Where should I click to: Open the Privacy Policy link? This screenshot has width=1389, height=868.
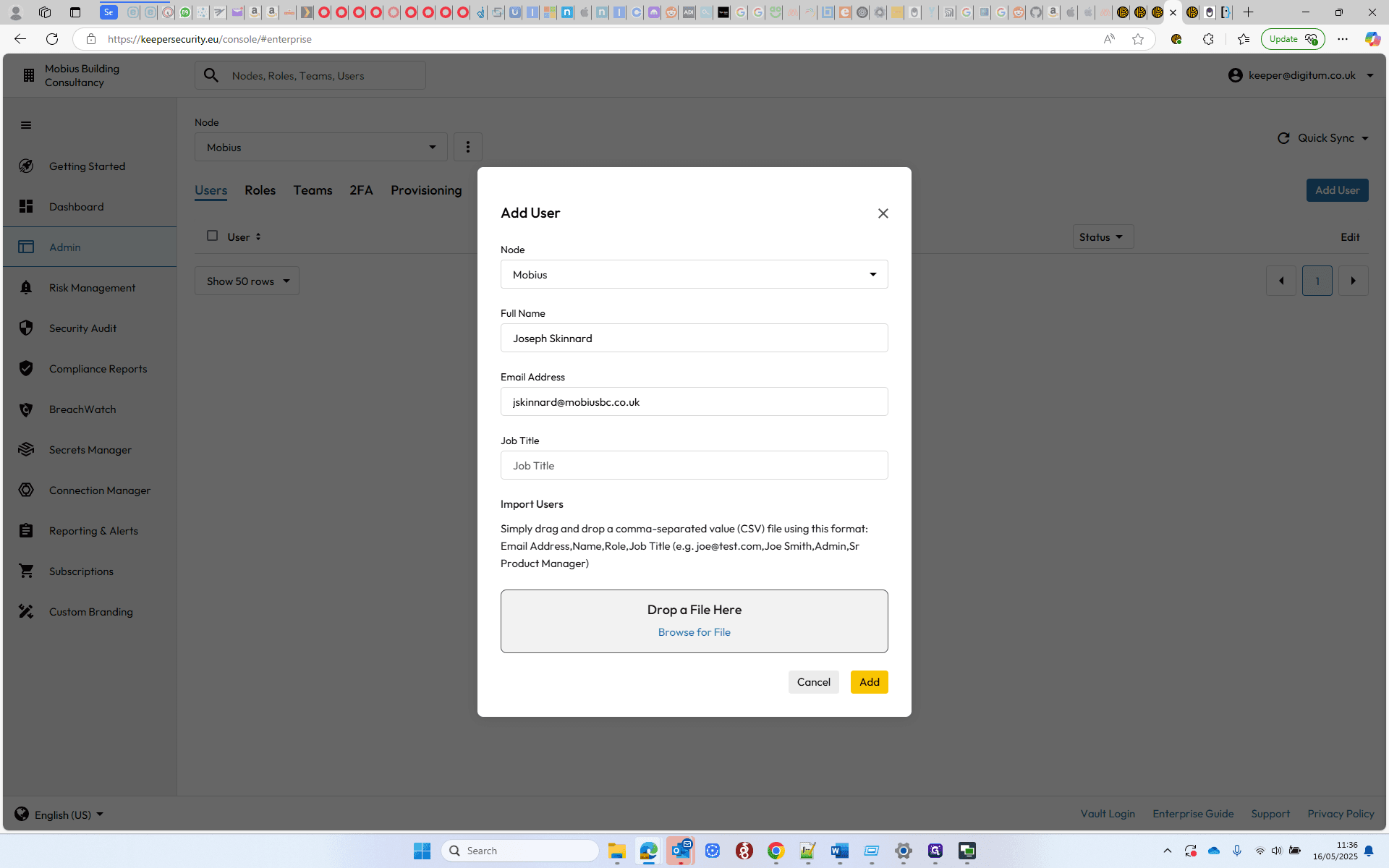1341,814
